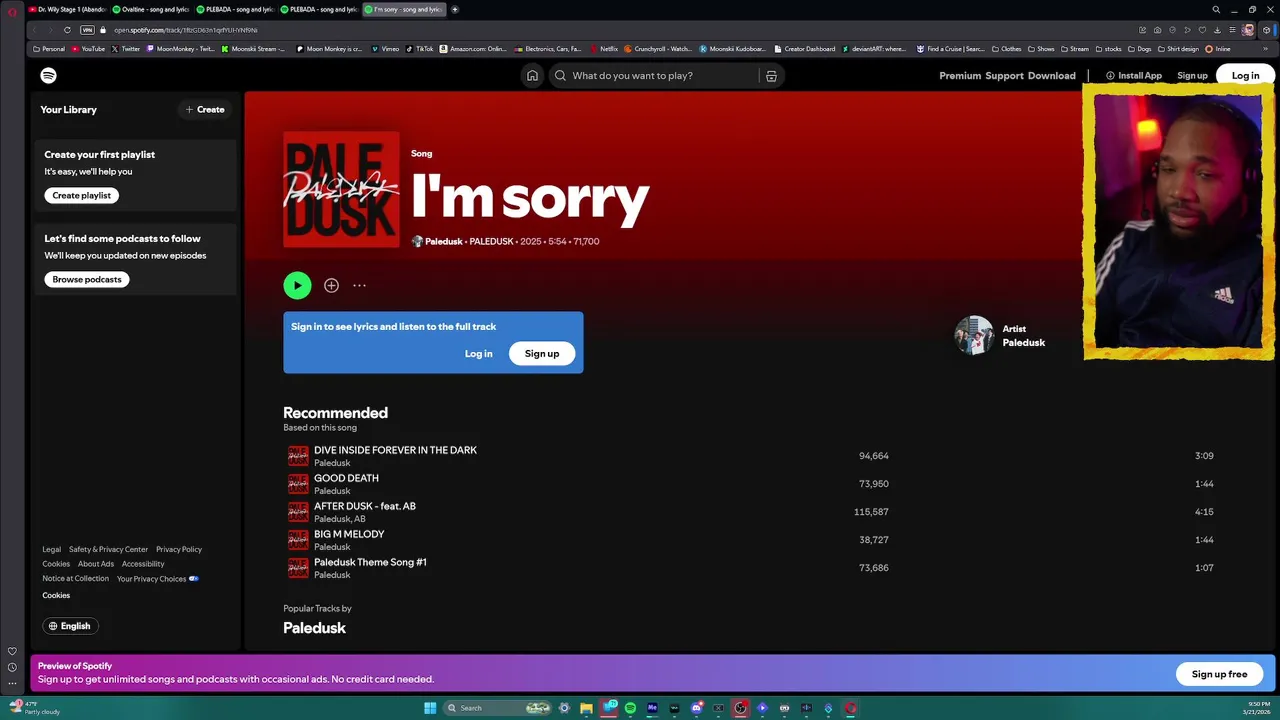Go to Spotify Home via house icon
Viewport: 1280px width, 720px height.
click(532, 75)
